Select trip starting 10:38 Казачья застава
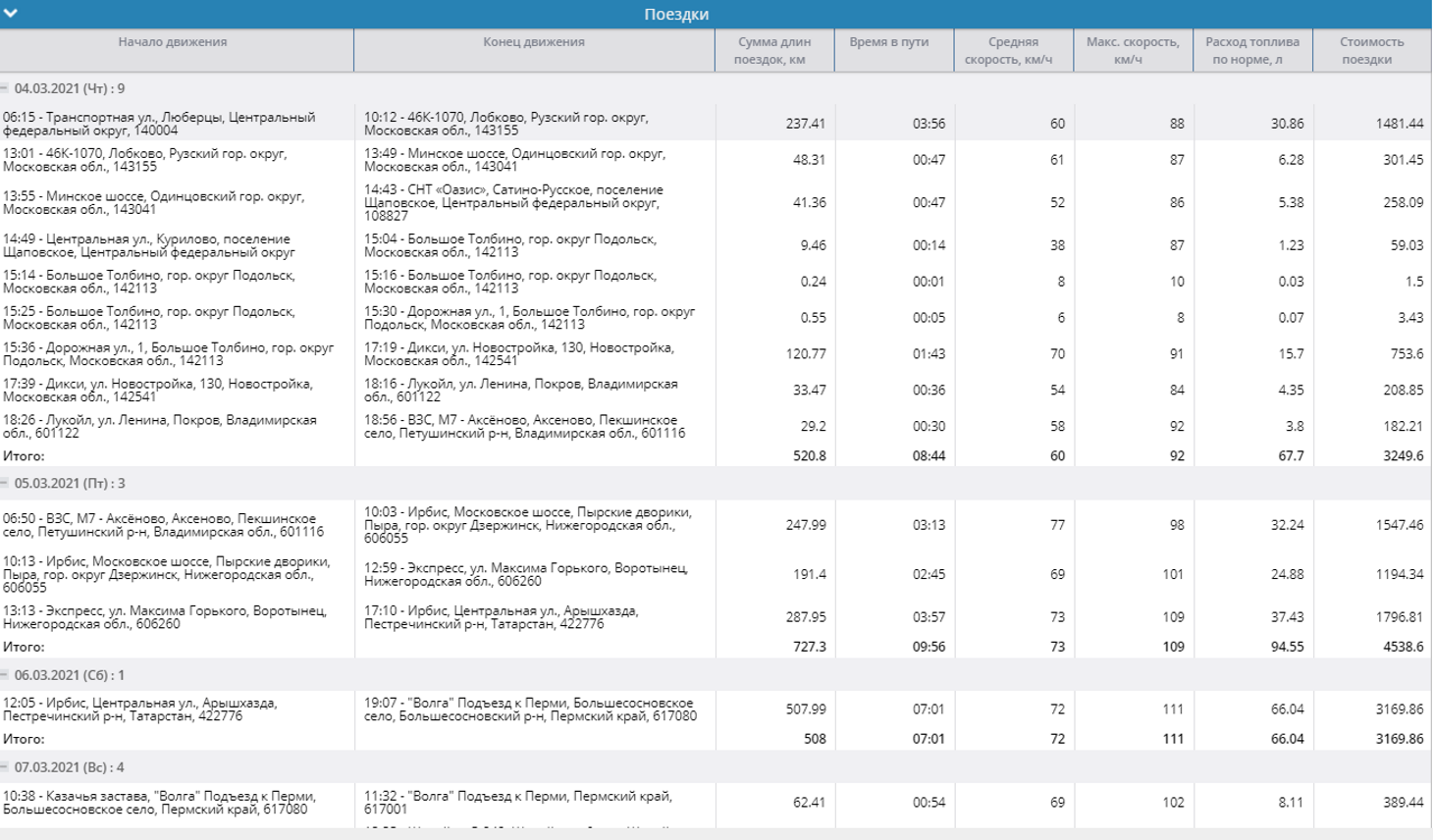Viewport: 1433px width, 840px height. coord(160,803)
